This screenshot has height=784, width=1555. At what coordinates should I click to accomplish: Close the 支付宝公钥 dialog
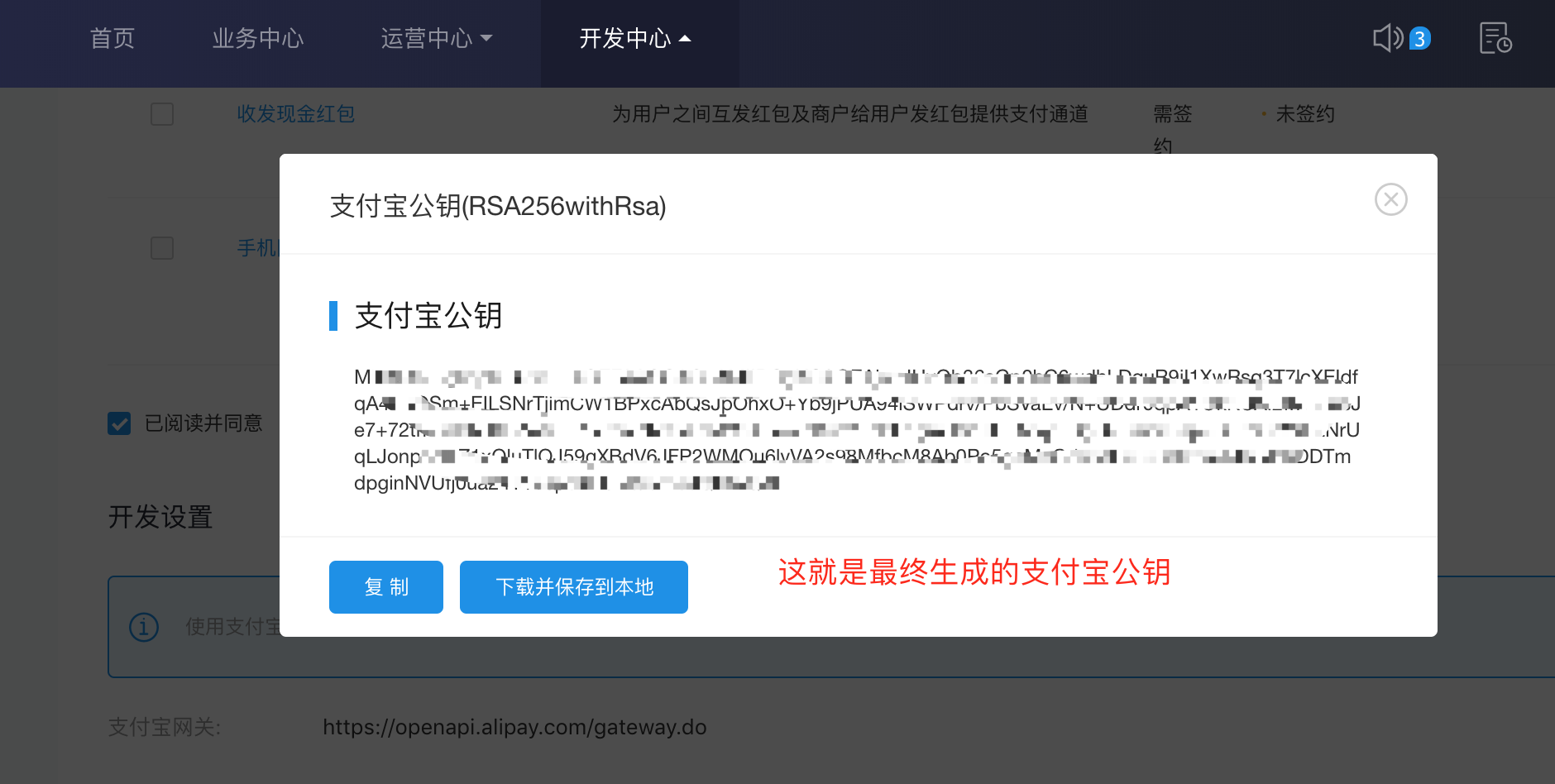[1391, 199]
